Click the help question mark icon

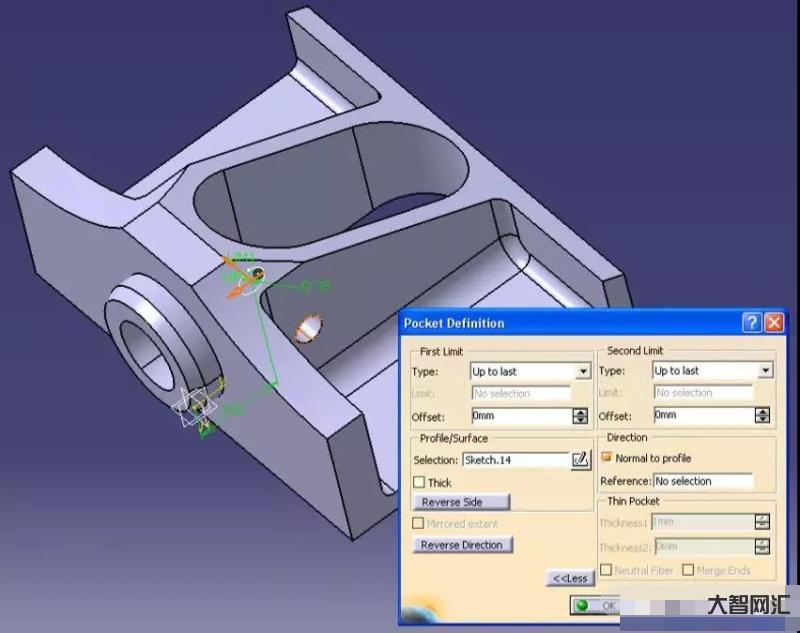[x=752, y=323]
